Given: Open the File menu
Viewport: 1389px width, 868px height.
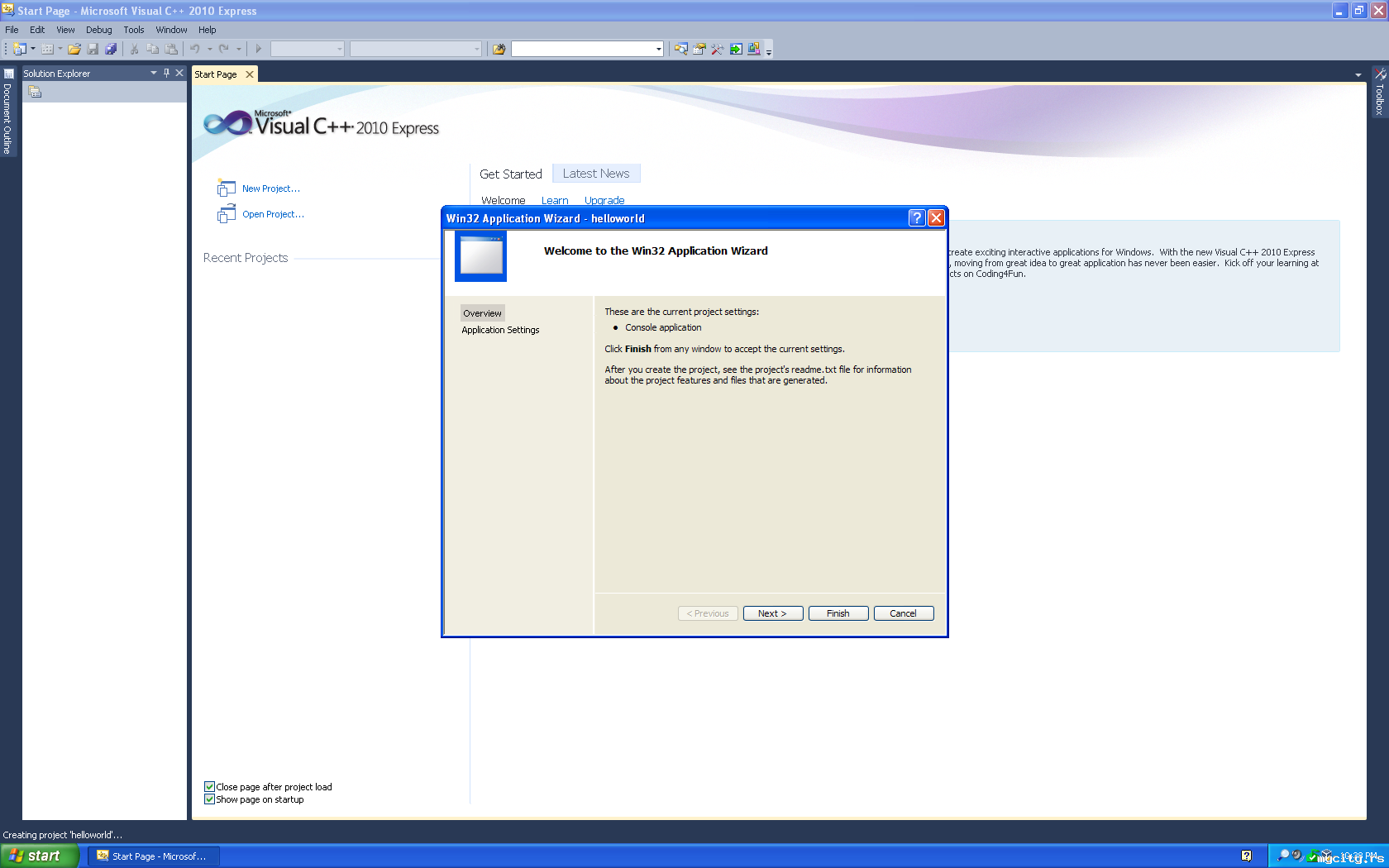Looking at the screenshot, I should (12, 30).
